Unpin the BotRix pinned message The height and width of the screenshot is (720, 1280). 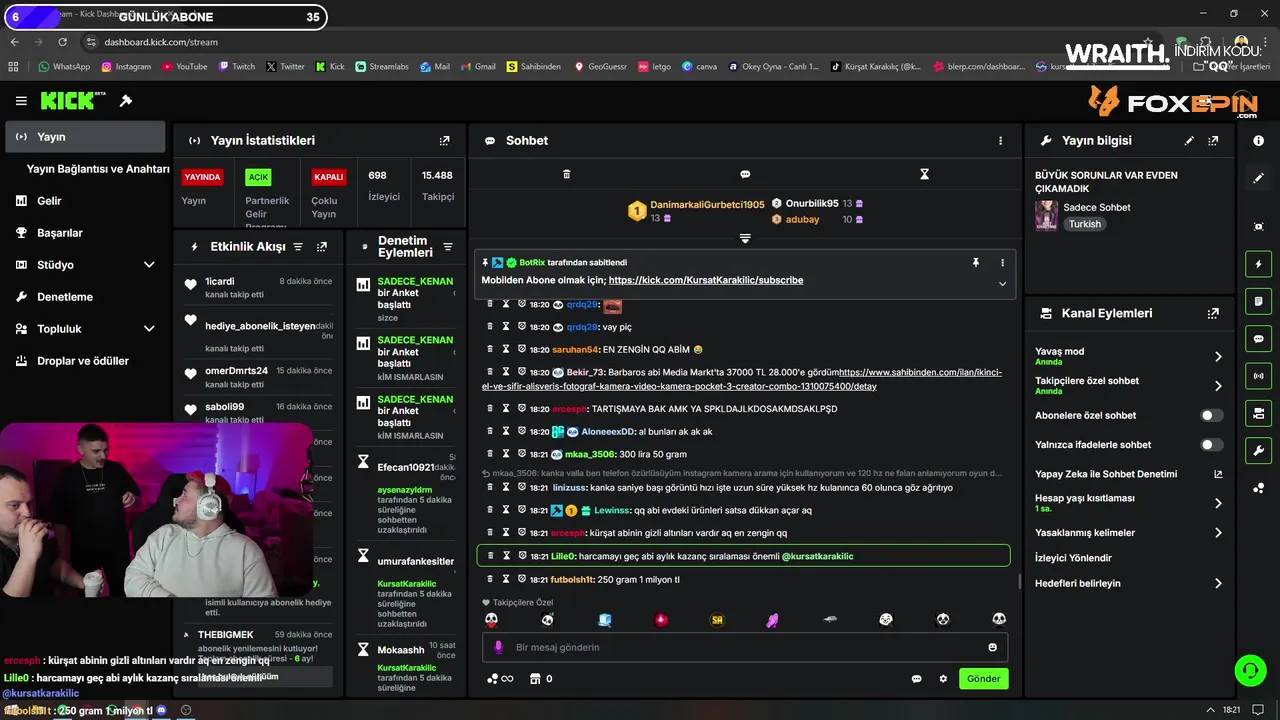(976, 262)
